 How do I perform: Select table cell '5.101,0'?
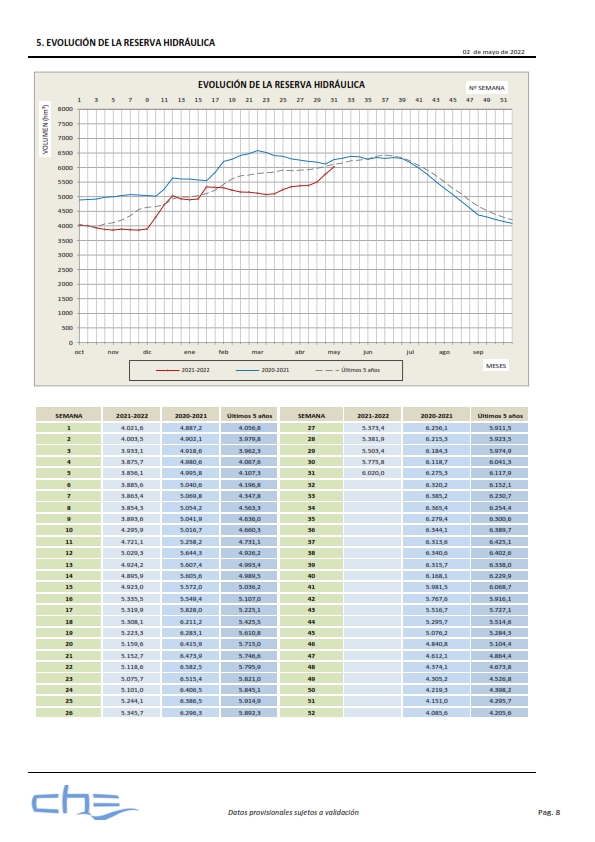(132, 689)
